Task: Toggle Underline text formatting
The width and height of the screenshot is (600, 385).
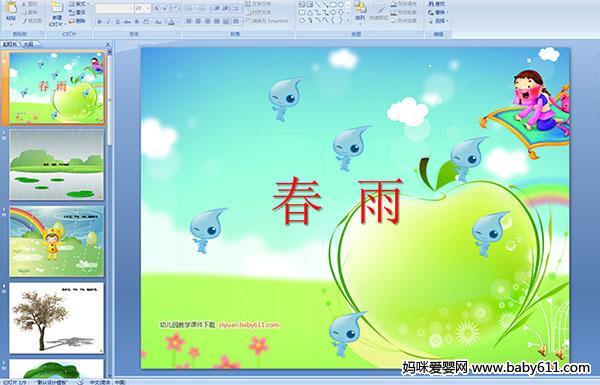Action: [117, 22]
